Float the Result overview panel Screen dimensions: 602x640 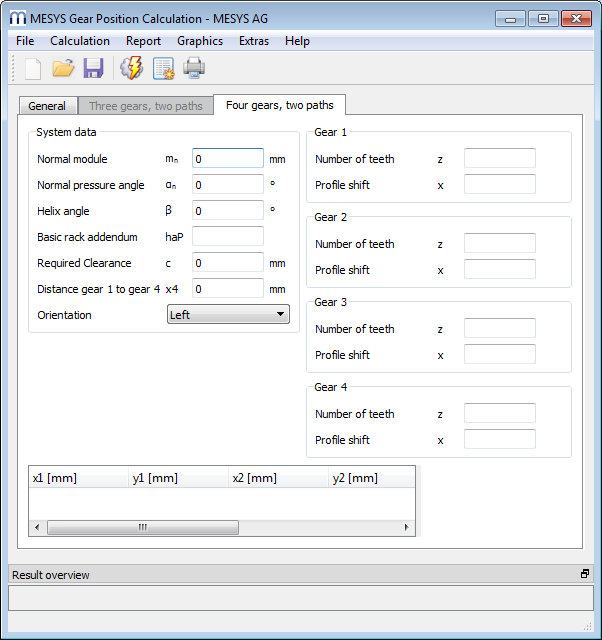click(x=585, y=574)
